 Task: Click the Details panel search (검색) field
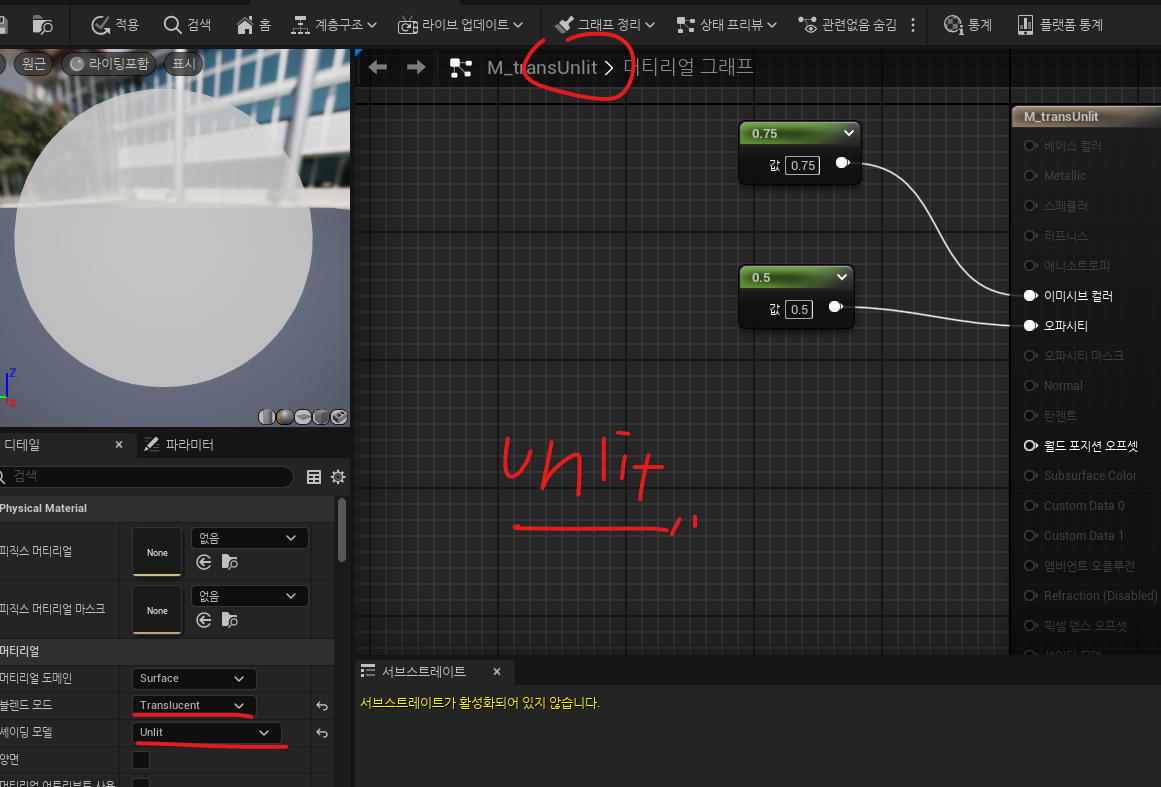point(147,476)
